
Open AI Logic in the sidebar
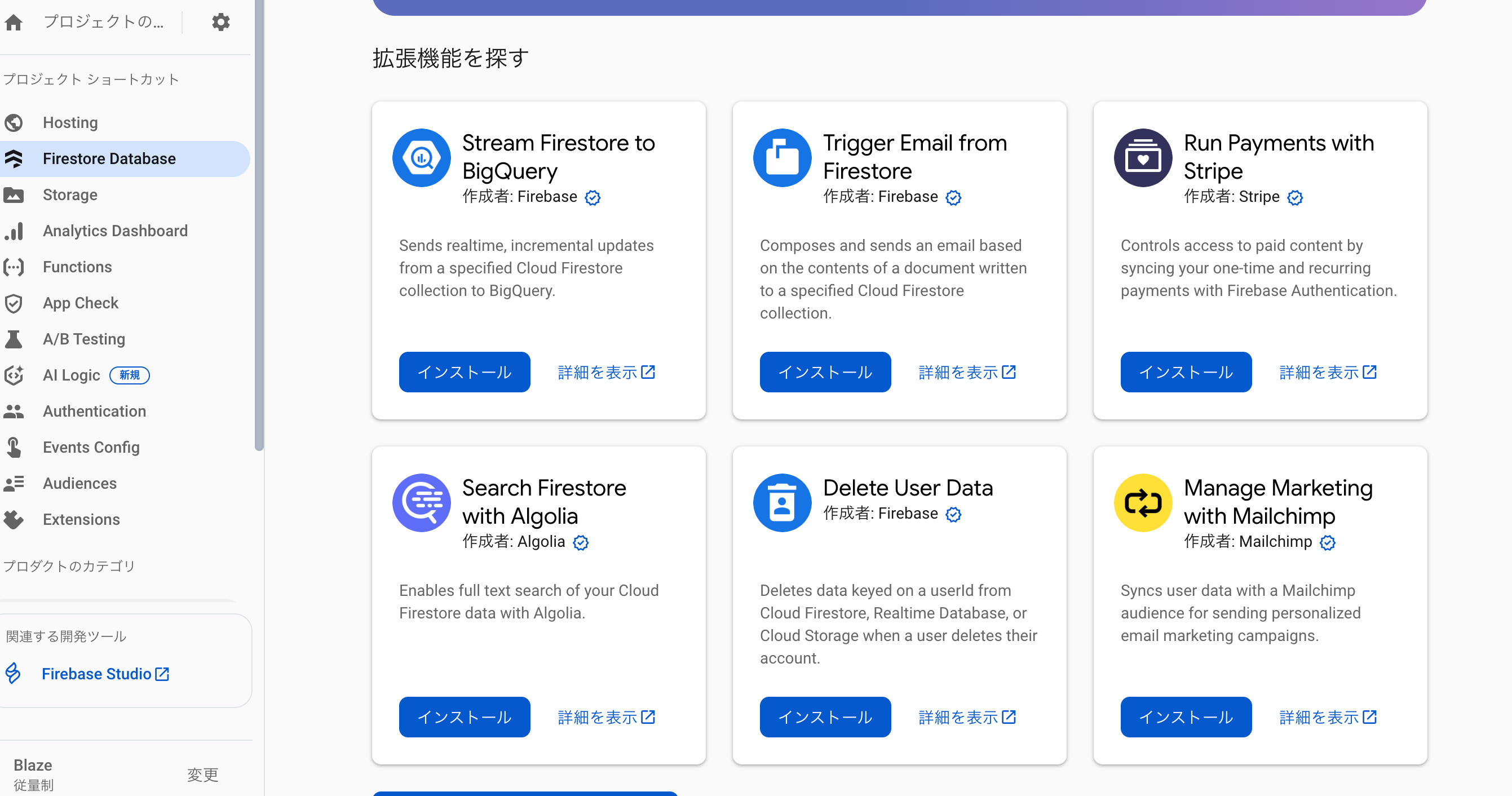tap(72, 374)
